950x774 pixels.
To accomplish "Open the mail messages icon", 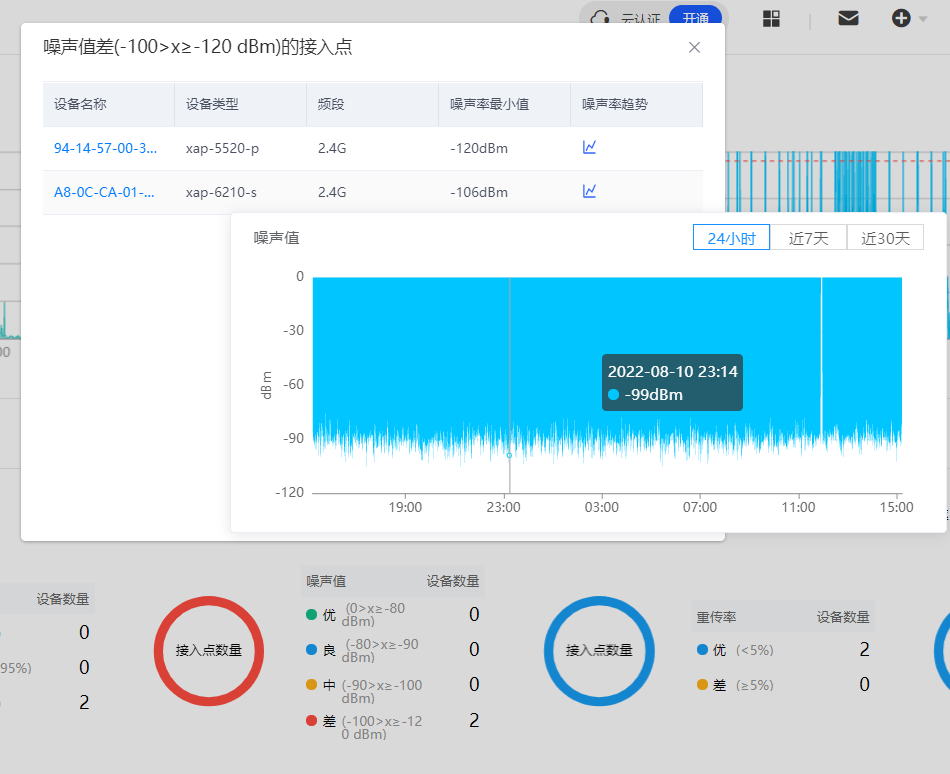I will [x=848, y=18].
